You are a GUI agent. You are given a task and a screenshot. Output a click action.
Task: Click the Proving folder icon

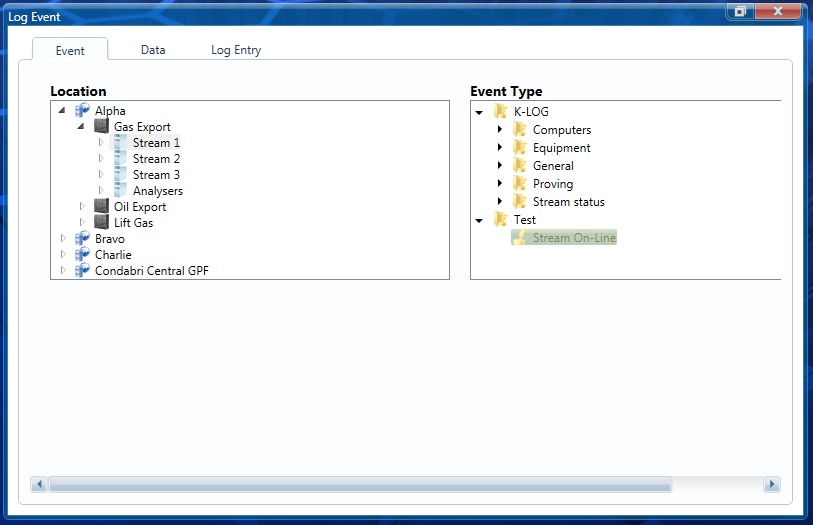[520, 183]
